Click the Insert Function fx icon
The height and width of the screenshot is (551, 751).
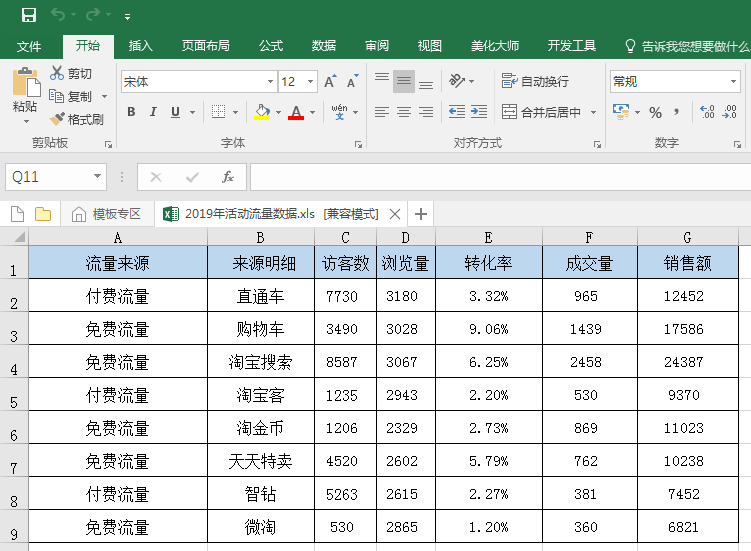click(x=228, y=177)
